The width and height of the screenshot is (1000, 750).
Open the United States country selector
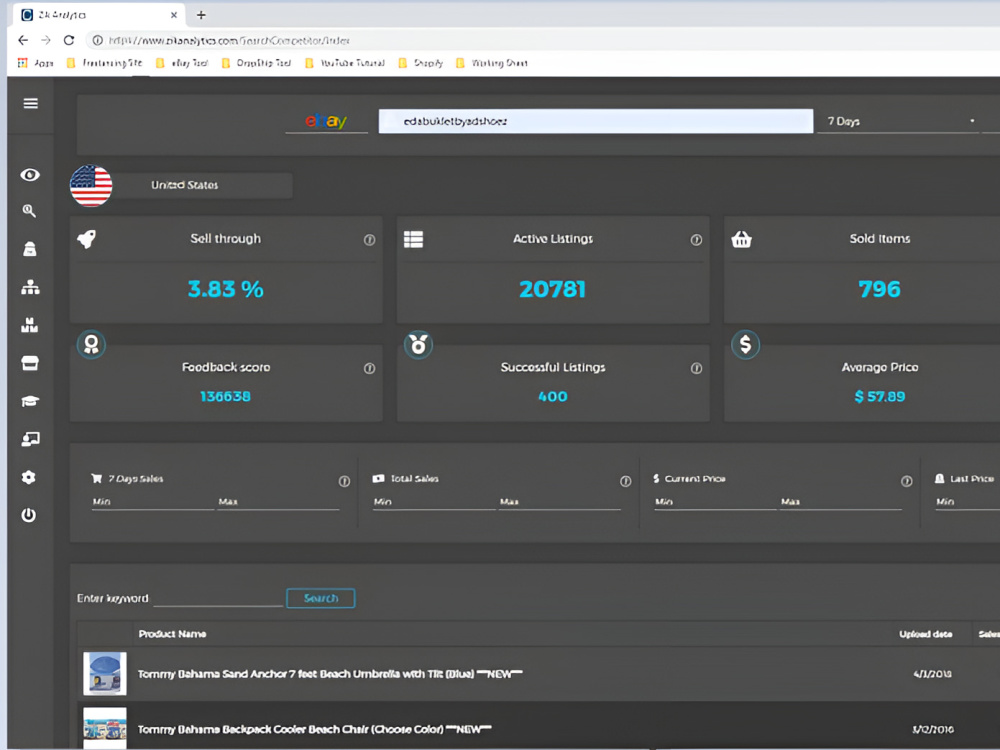coord(202,185)
